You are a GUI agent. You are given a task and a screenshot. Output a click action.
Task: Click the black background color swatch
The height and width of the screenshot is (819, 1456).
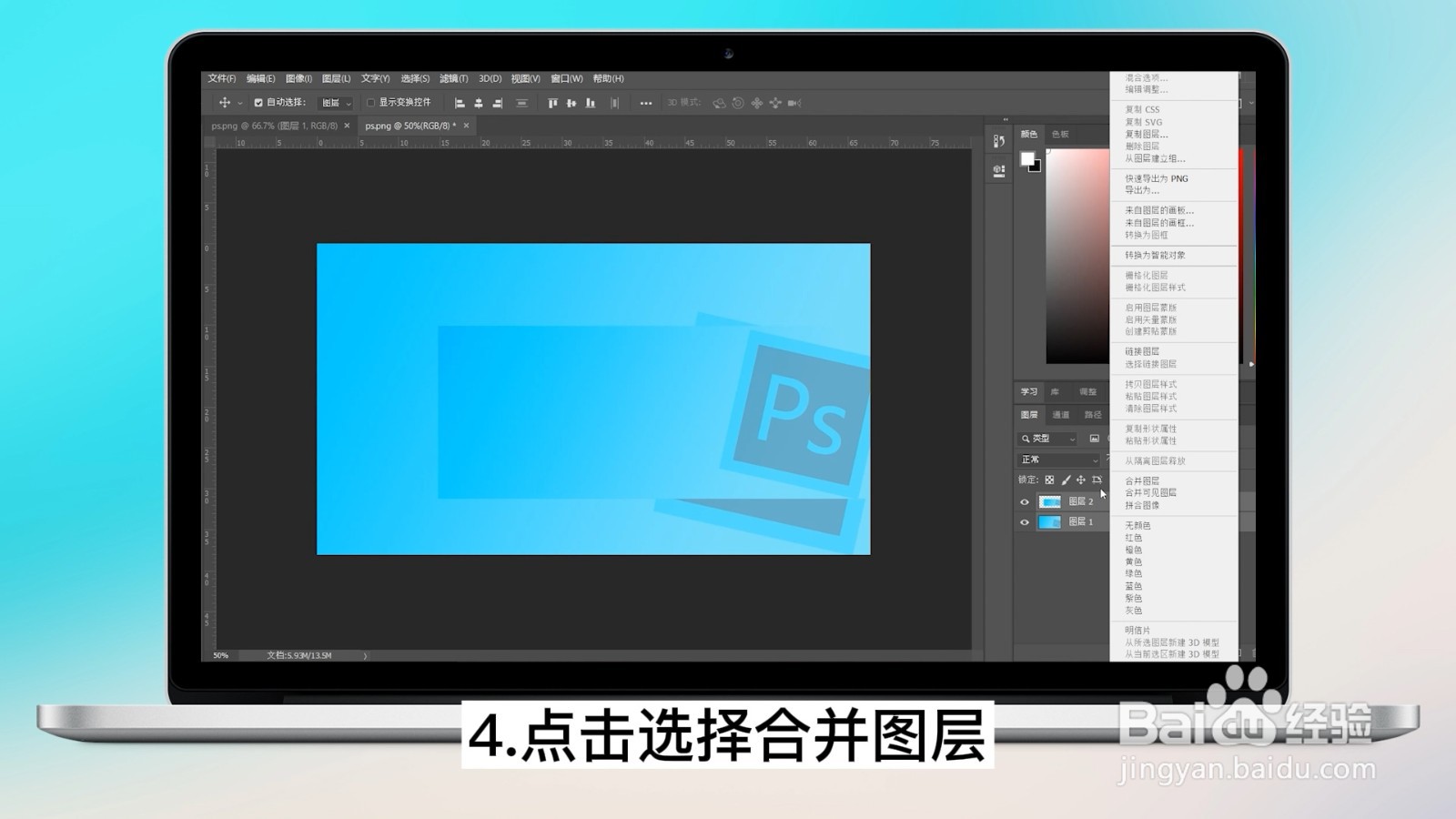point(1036,167)
